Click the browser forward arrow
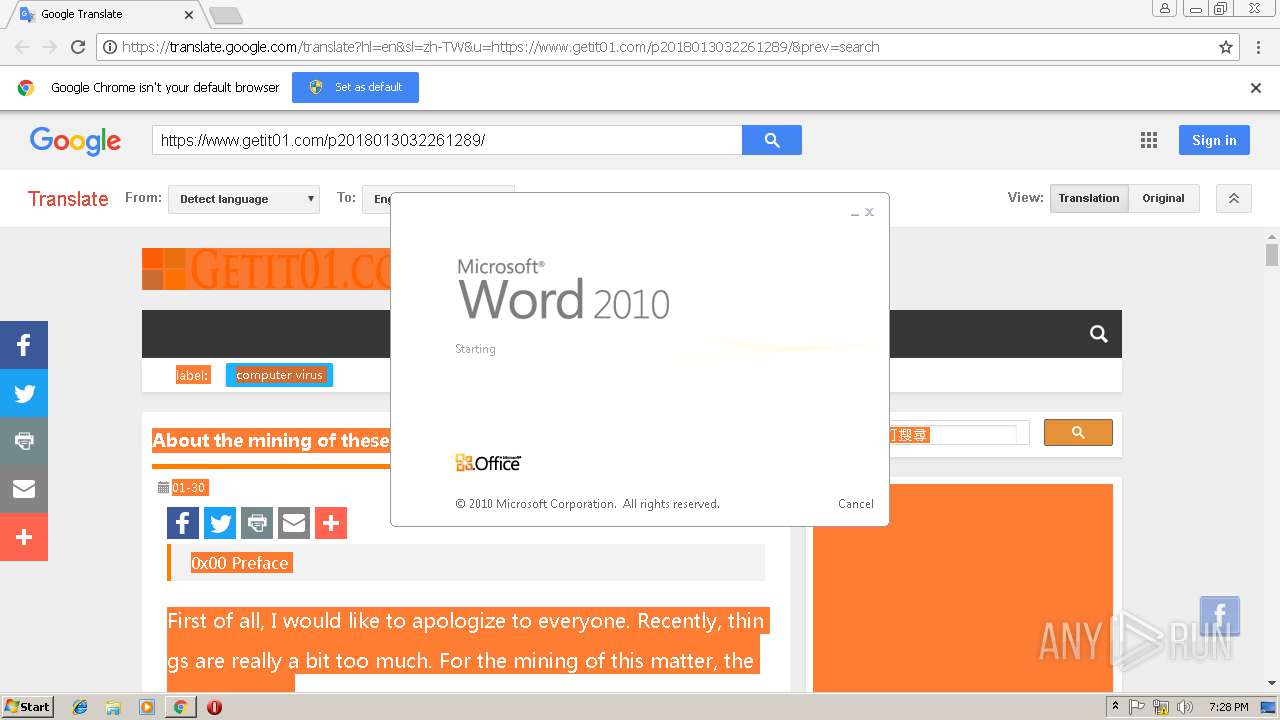Viewport: 1280px width, 720px height. 49,47
